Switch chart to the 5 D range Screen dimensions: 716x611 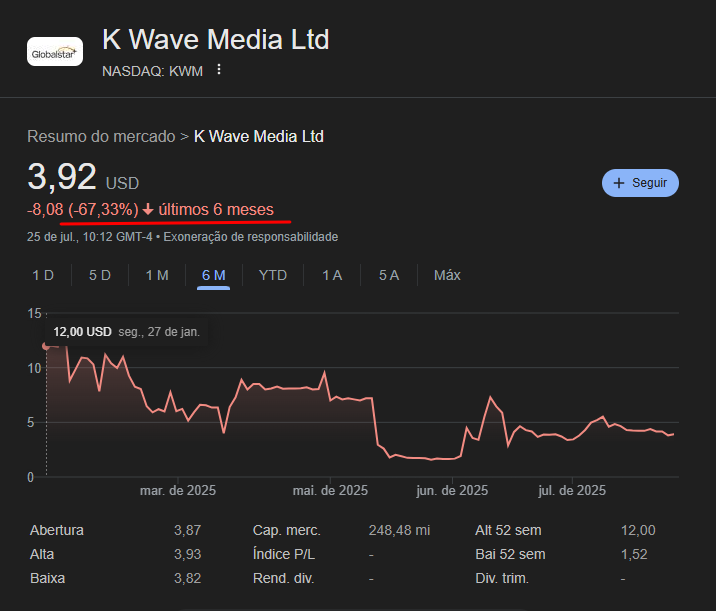pyautogui.click(x=100, y=275)
